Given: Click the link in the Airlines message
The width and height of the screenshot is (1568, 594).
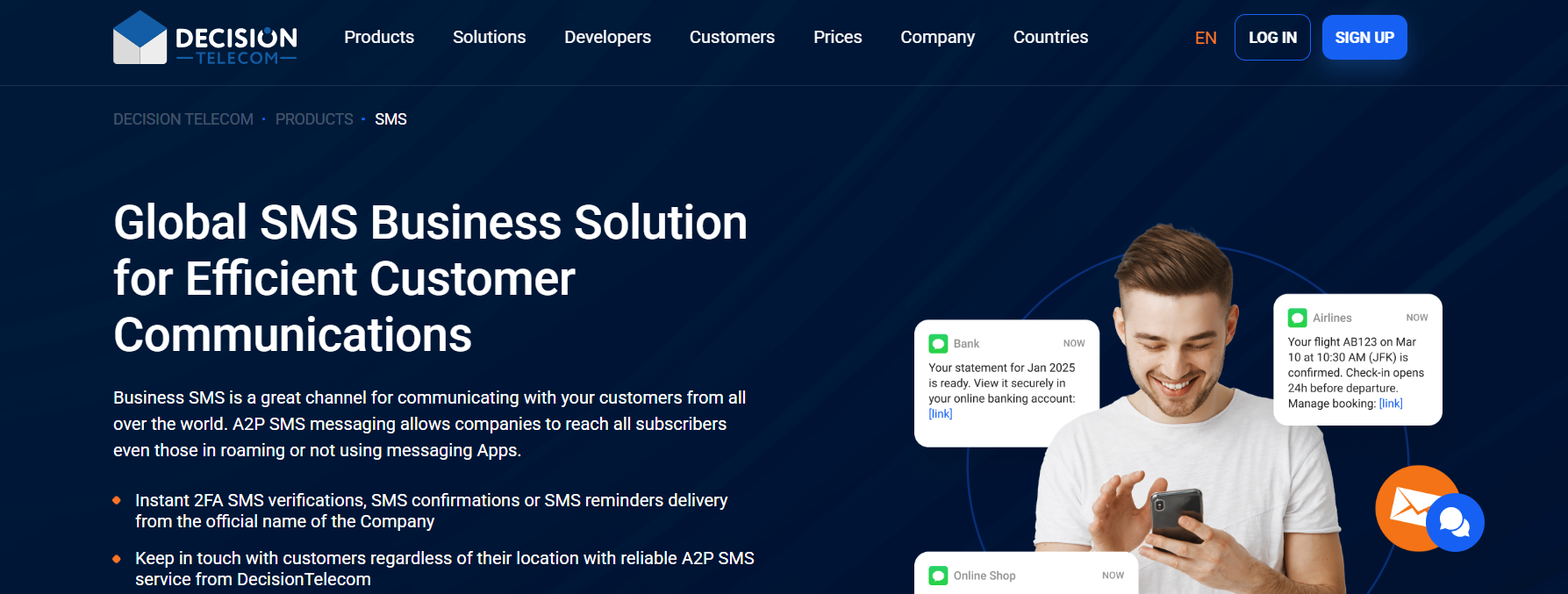Looking at the screenshot, I should pos(1390,404).
